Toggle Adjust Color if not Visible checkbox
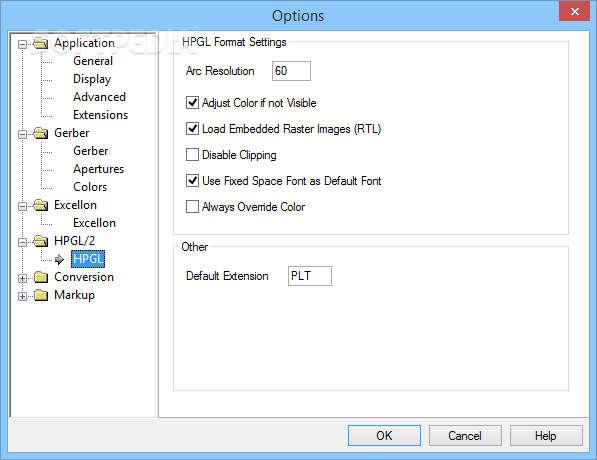Image resolution: width=597 pixels, height=460 pixels. tap(192, 103)
